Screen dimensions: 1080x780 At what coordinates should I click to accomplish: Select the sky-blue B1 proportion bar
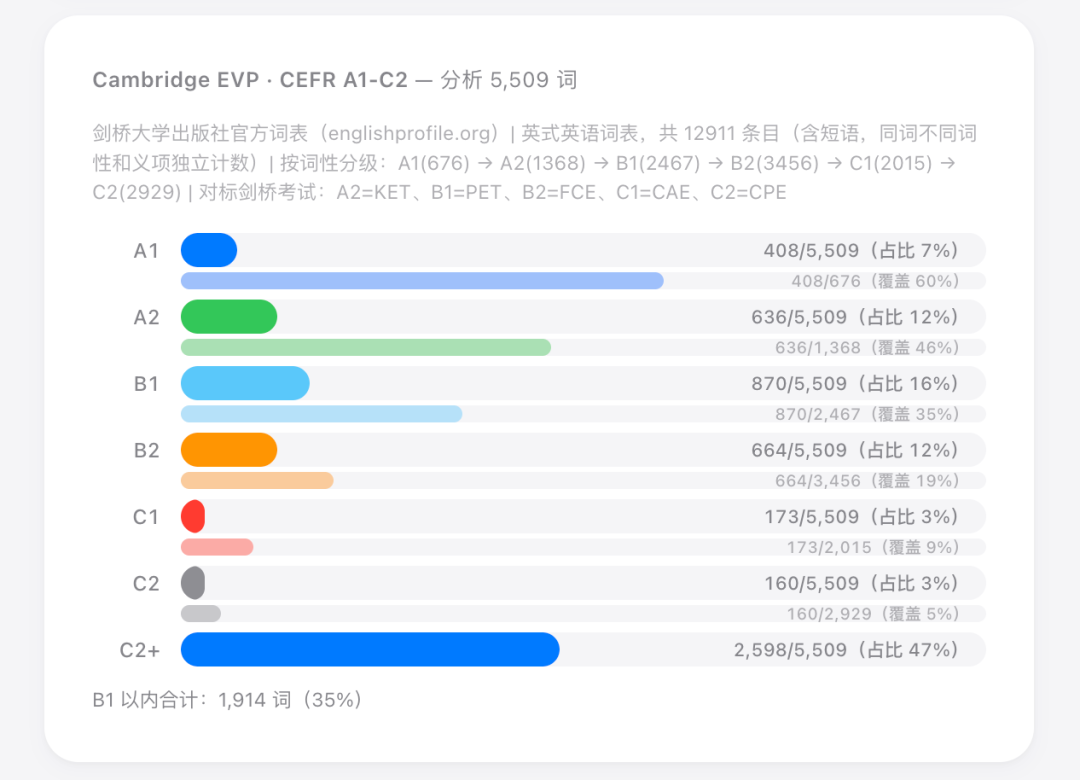pyautogui.click(x=245, y=383)
